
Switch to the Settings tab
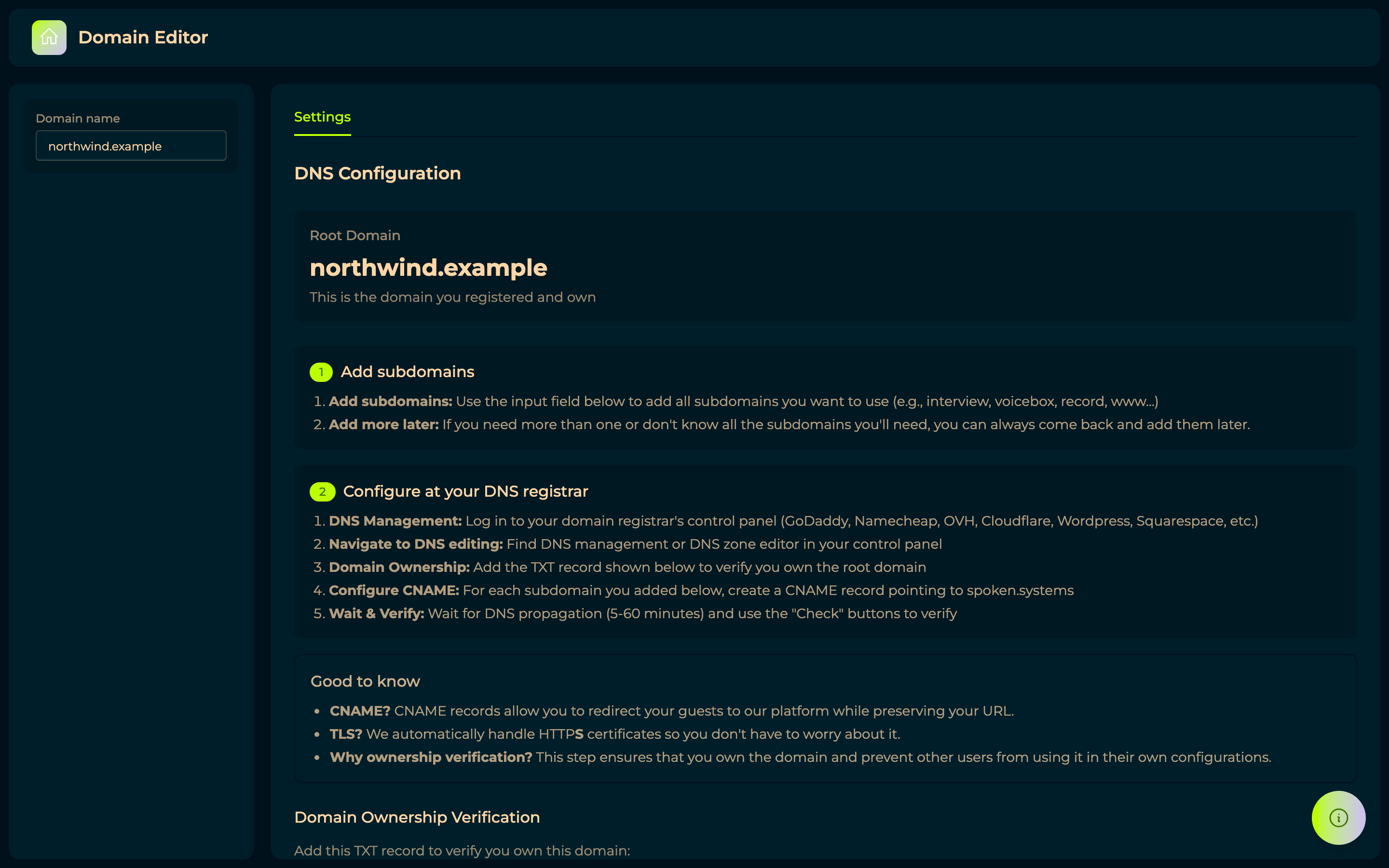(x=322, y=117)
